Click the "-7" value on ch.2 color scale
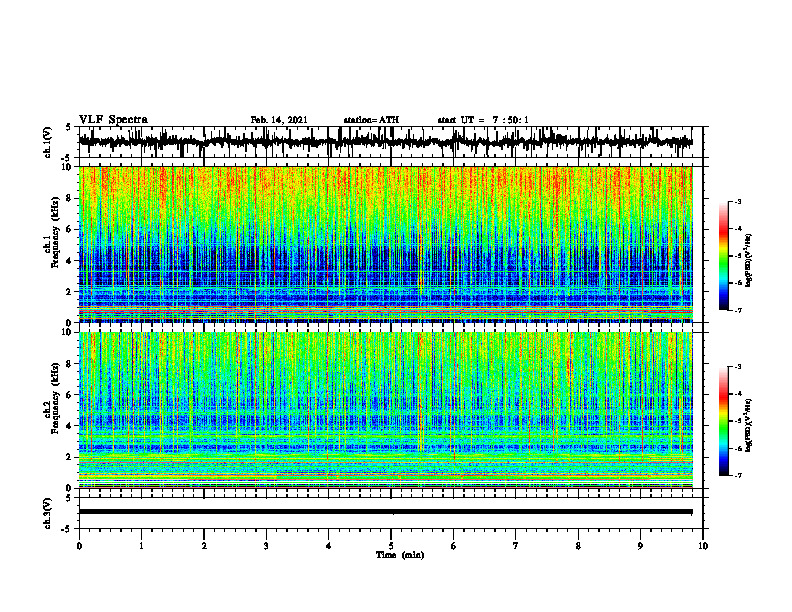The image size is (792, 612). click(x=737, y=475)
